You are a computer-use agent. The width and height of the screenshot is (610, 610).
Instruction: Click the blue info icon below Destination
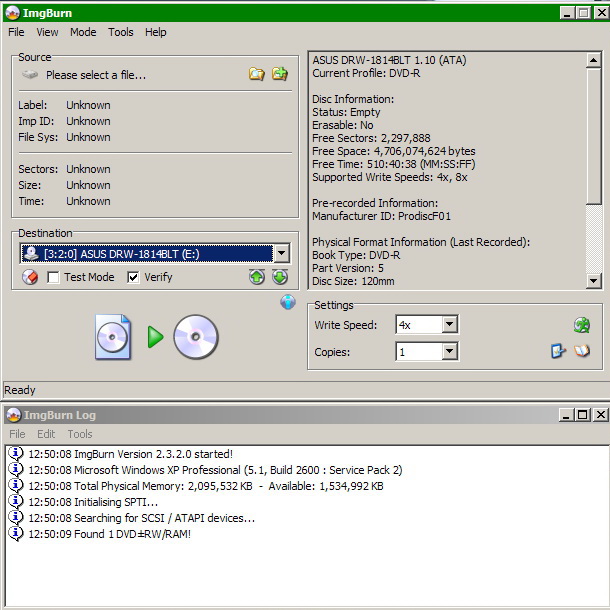click(288, 302)
